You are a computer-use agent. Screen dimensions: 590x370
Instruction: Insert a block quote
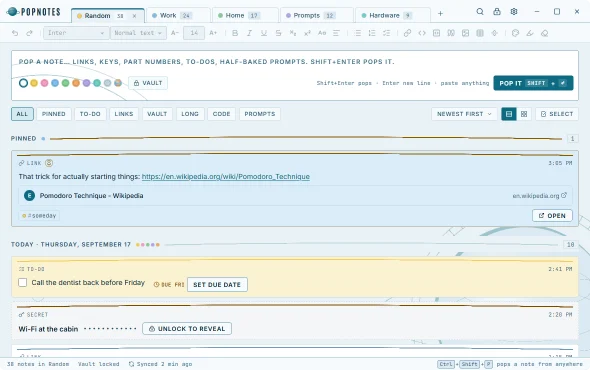pos(451,33)
